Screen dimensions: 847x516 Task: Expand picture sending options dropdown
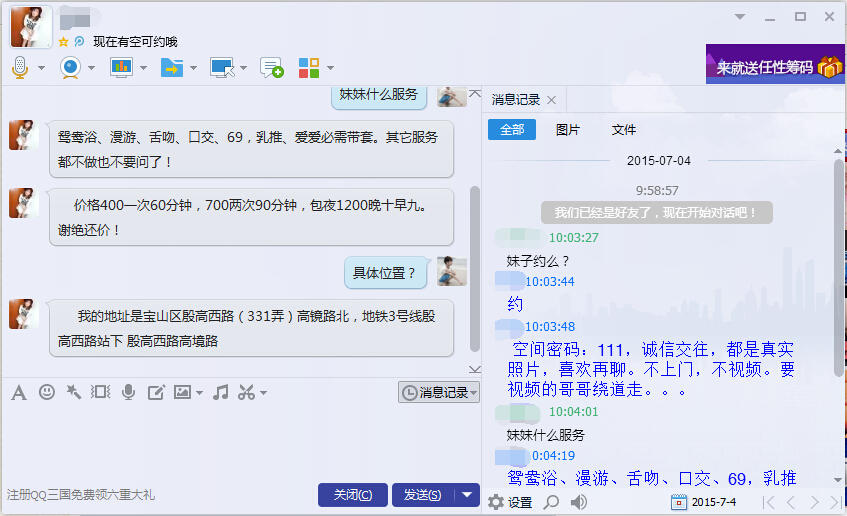(199, 393)
